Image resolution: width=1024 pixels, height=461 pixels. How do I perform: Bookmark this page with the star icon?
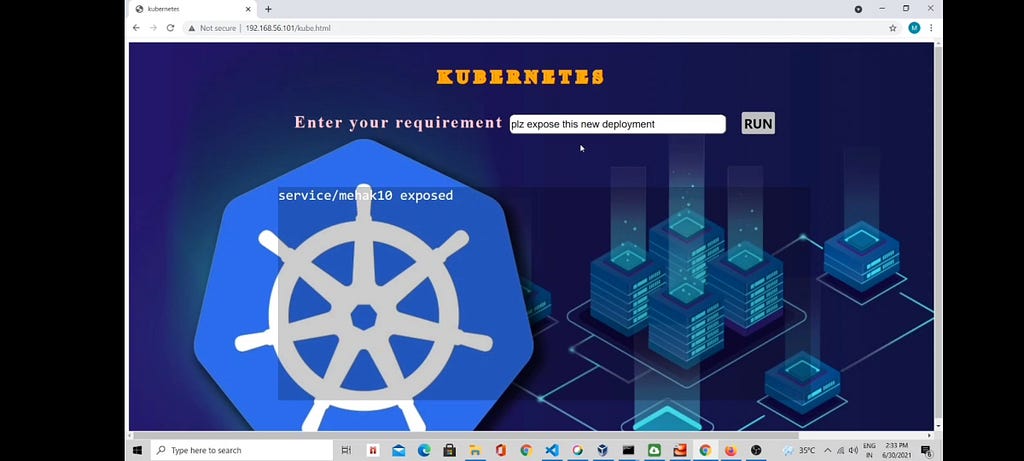[893, 28]
